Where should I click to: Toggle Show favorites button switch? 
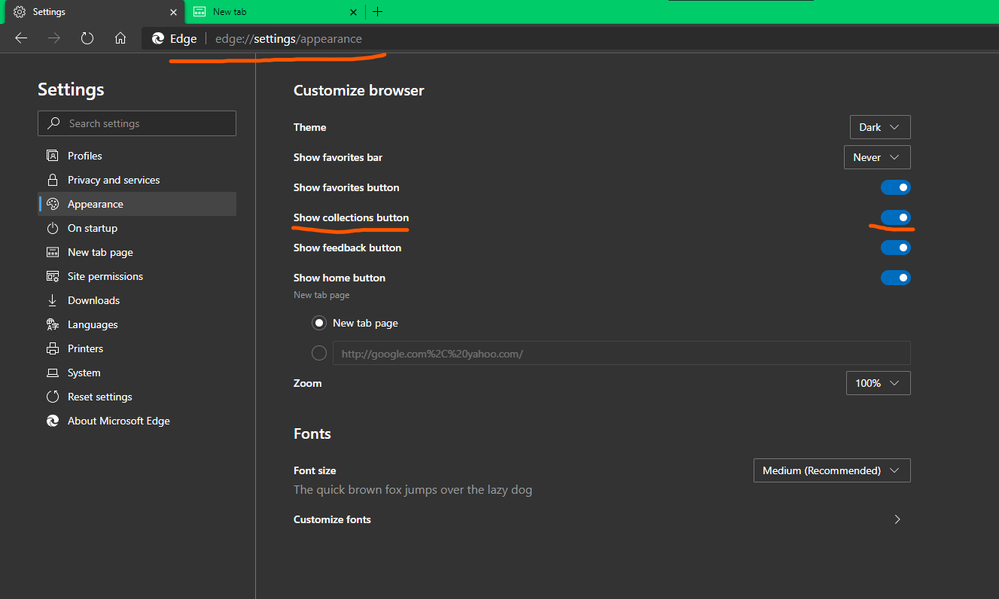tap(895, 187)
